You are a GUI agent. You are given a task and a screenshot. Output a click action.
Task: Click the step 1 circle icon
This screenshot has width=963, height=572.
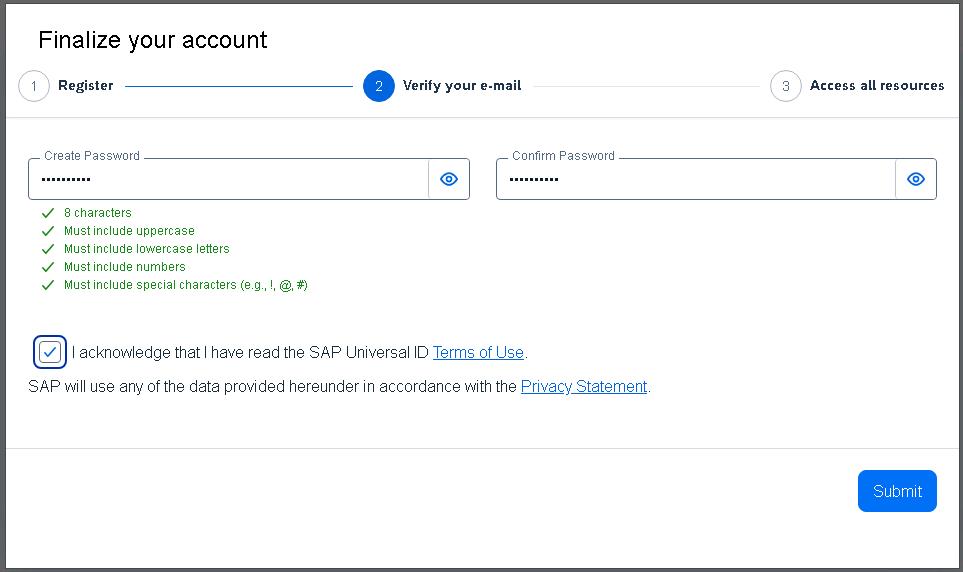pos(34,86)
